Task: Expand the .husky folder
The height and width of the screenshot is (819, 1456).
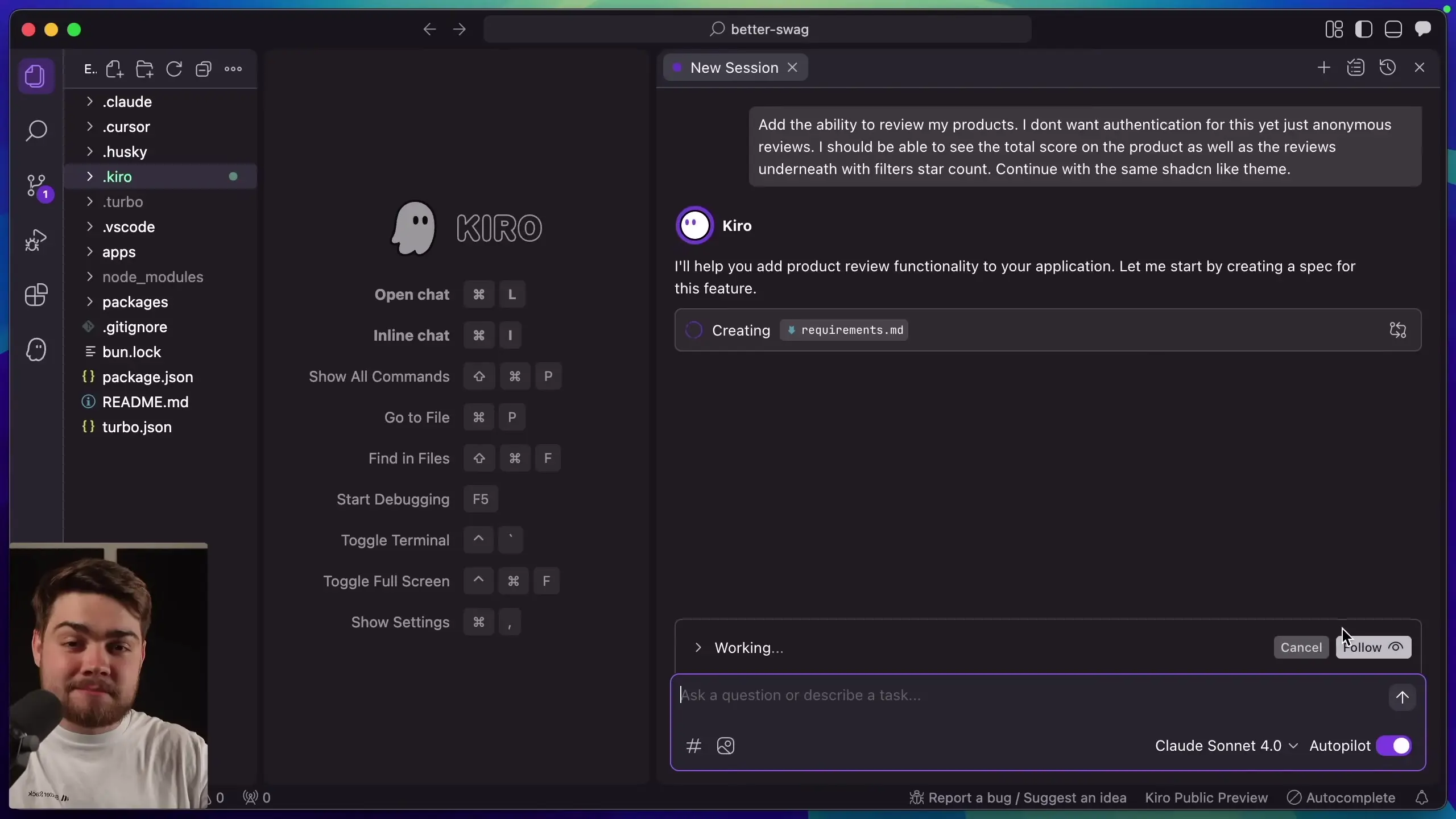Action: (x=160, y=152)
